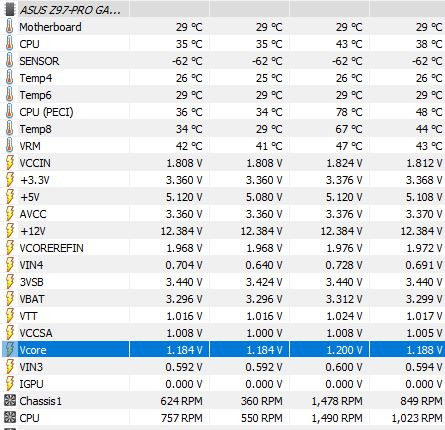Image resolution: width=445 pixels, height=430 pixels.
Task: Select the SENSOR row label
Action: (x=39, y=61)
